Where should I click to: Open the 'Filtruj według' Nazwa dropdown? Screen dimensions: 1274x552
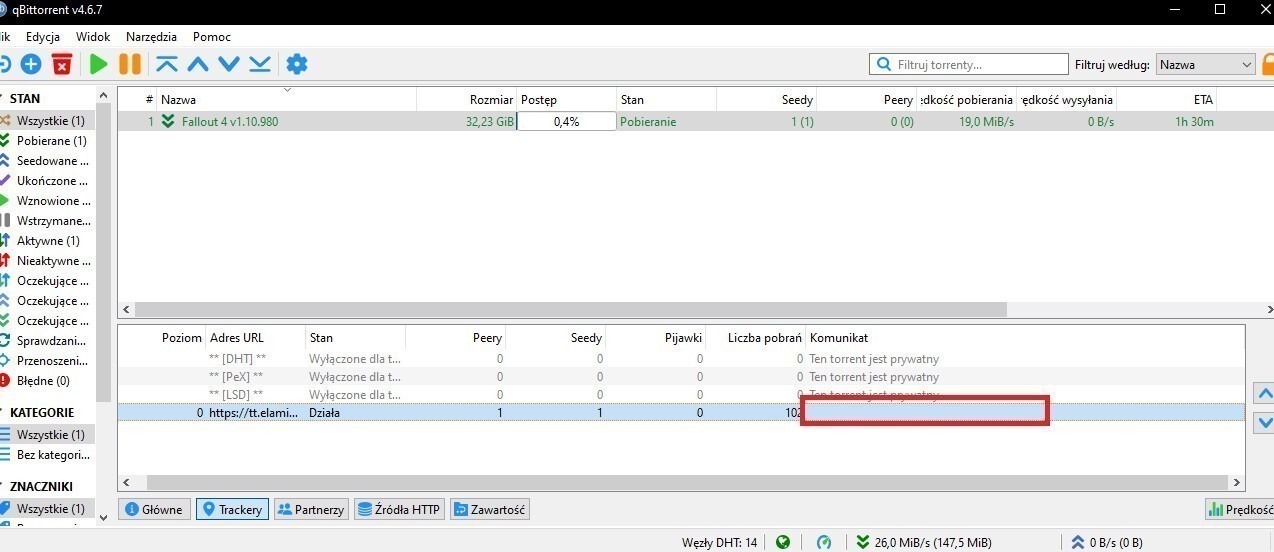1205,64
